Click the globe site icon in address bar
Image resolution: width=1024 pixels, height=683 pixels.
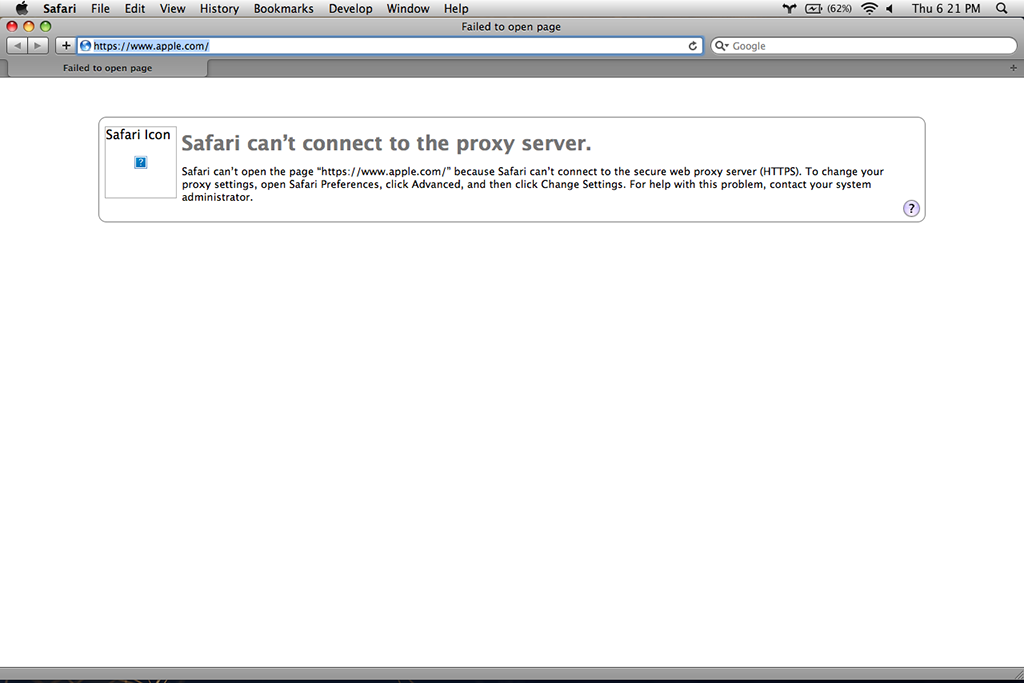(x=86, y=46)
